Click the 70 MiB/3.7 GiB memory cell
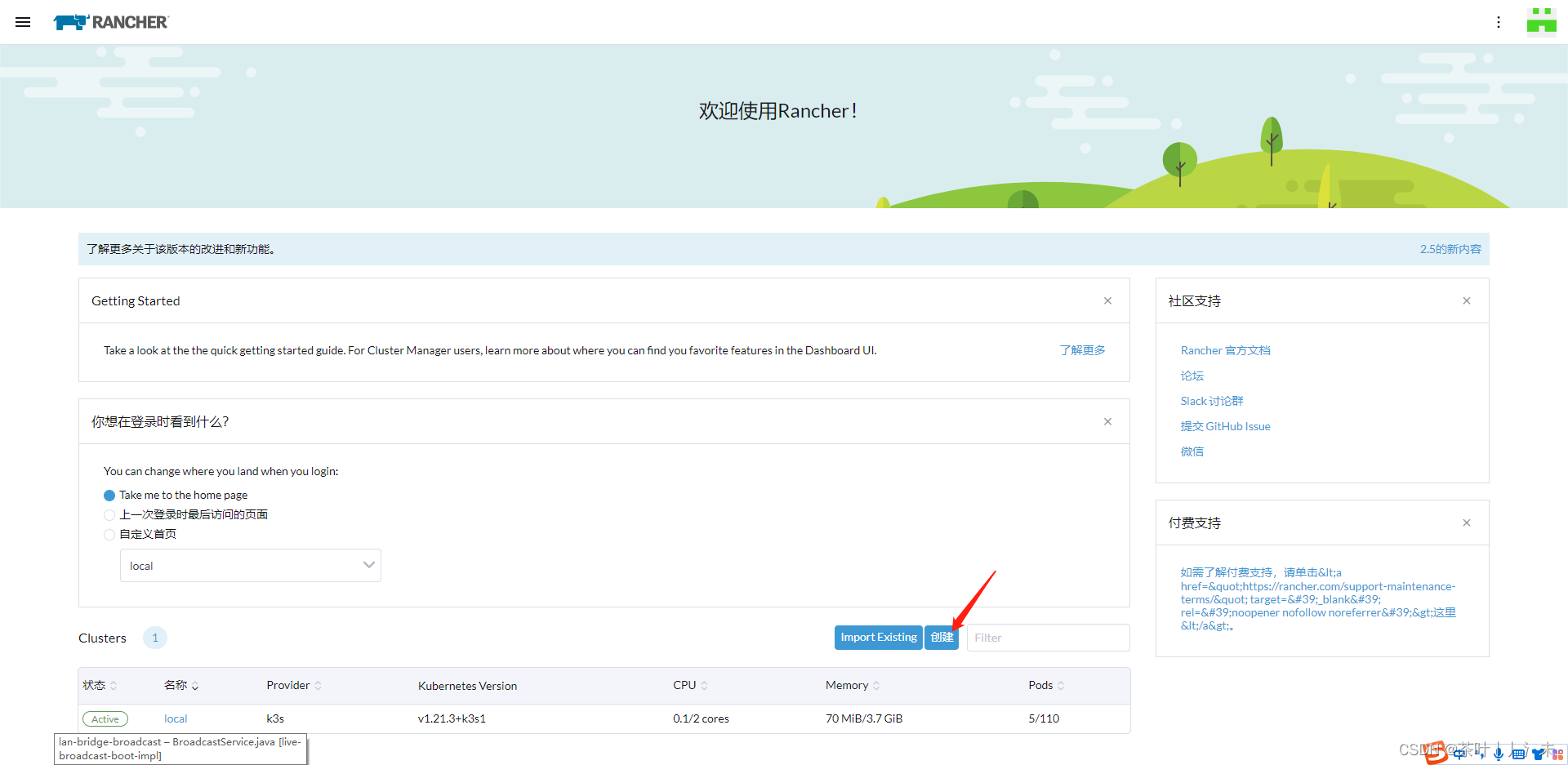The height and width of the screenshot is (765, 1568). tap(864, 719)
